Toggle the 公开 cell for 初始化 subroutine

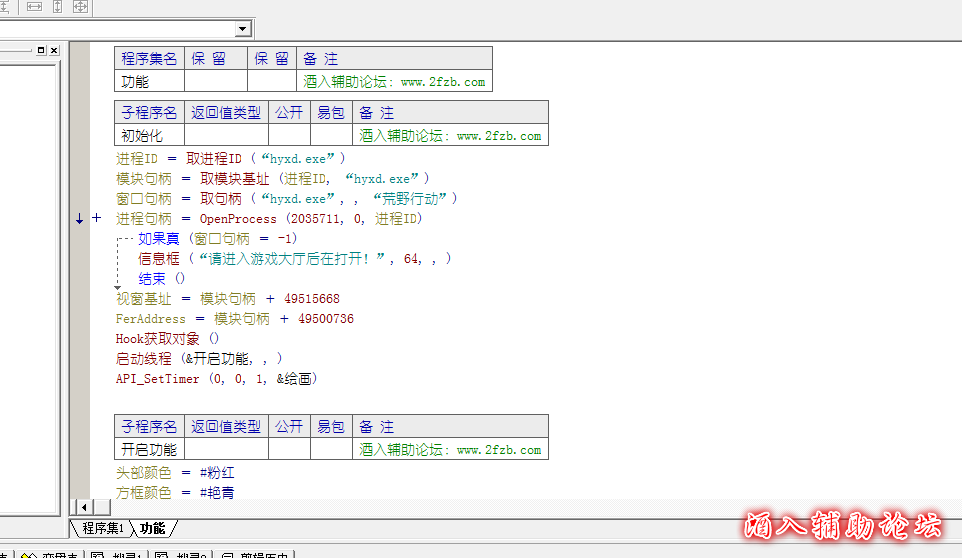tap(289, 135)
